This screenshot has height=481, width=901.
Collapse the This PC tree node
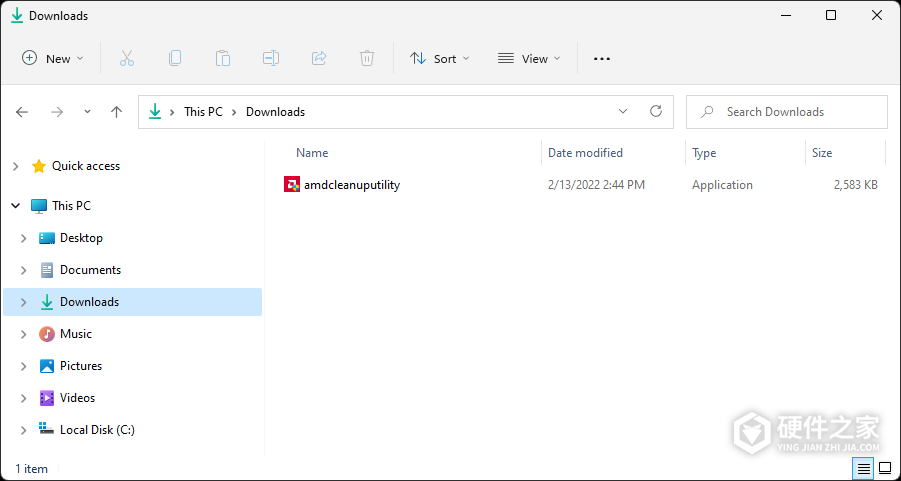(16, 206)
